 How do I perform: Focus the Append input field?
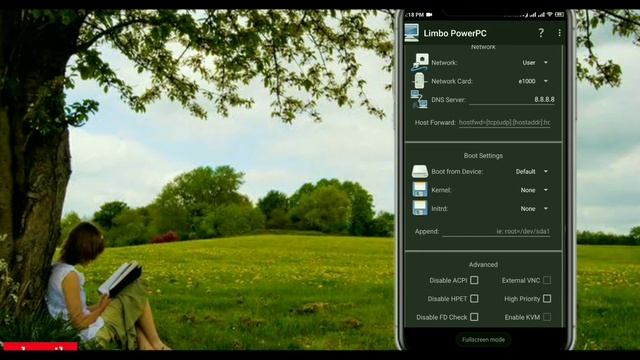[x=496, y=231]
